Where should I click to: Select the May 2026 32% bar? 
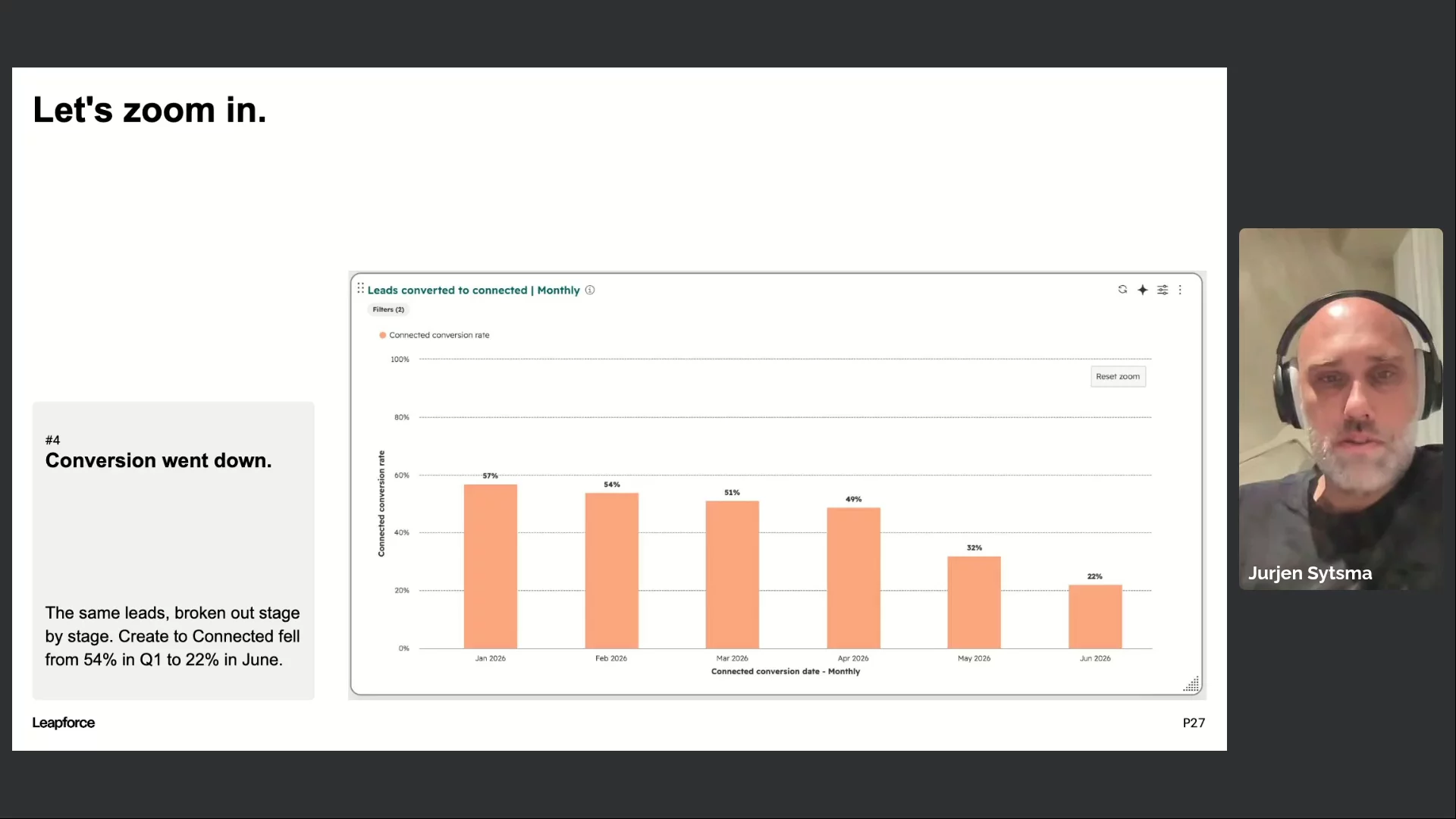tap(974, 603)
